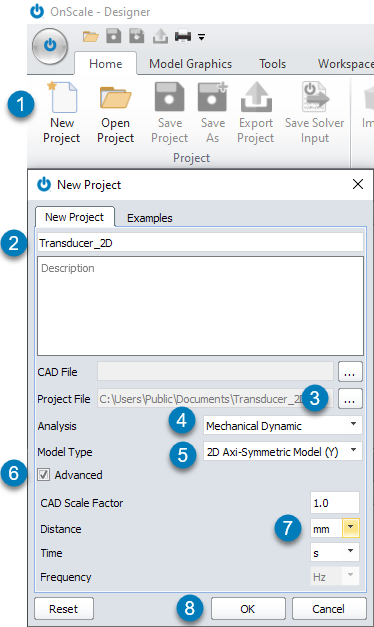
Task: Browse for a CAD File with ellipsis button
Action: tap(350, 372)
